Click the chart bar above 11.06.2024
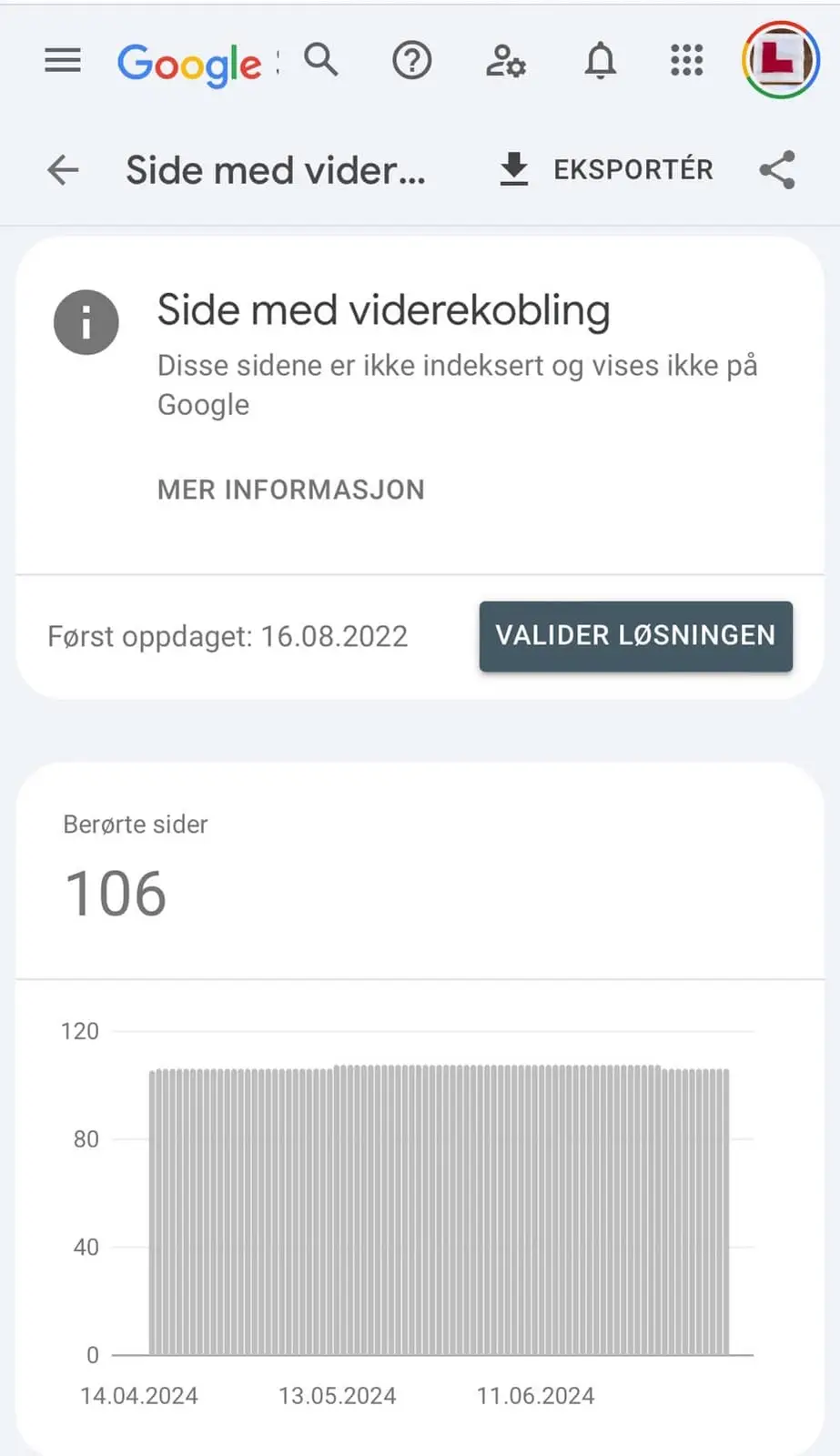The width and height of the screenshot is (840, 1456). 535,1210
